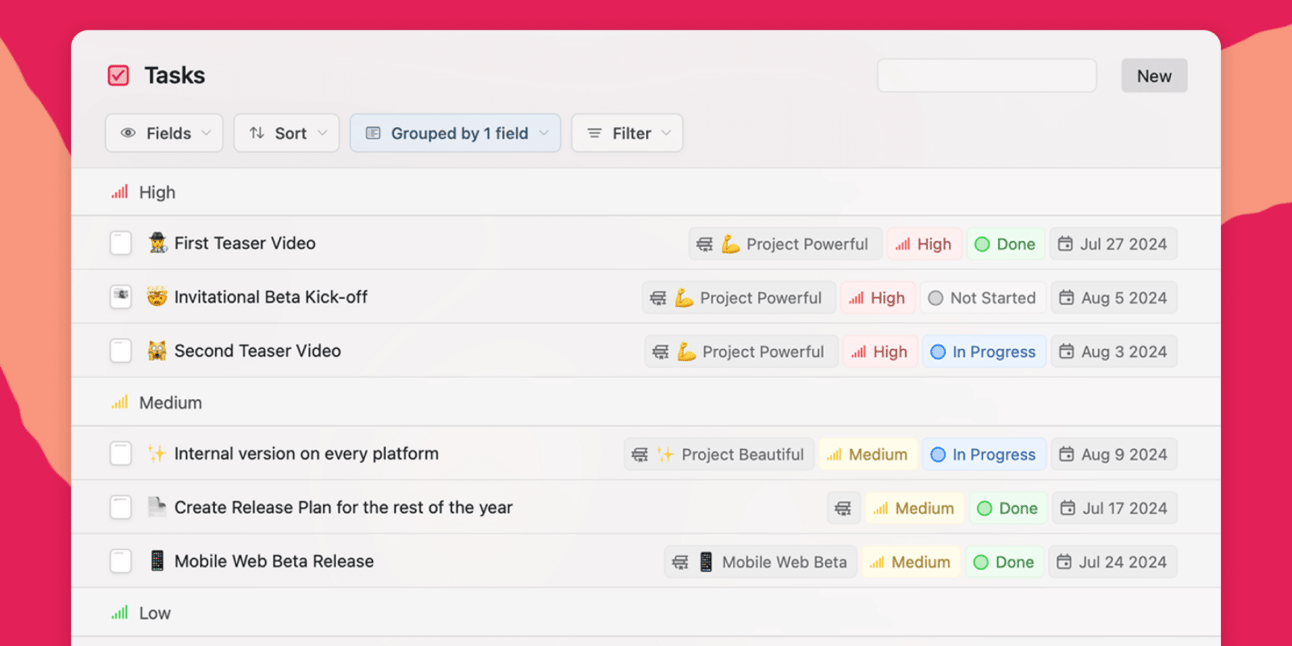Image resolution: width=1292 pixels, height=646 pixels.
Task: Open the Fields dropdown
Action: click(x=165, y=133)
